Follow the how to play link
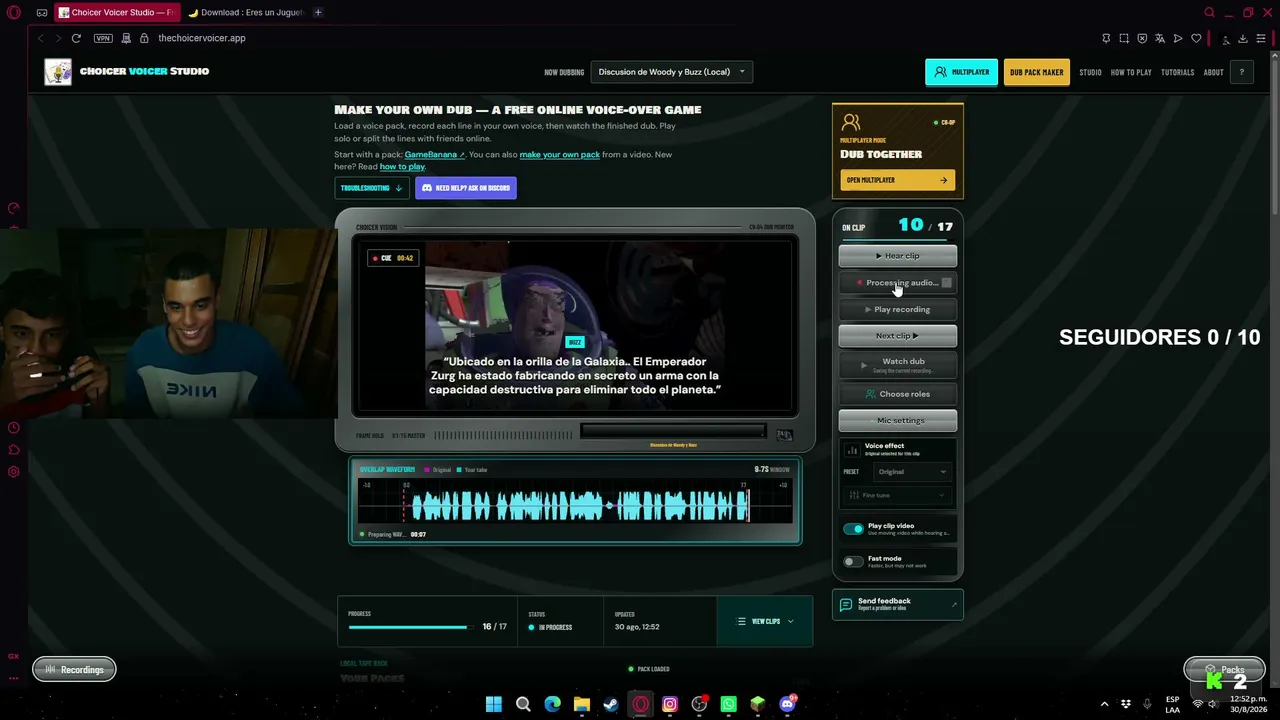This screenshot has height=720, width=1280. tap(402, 167)
